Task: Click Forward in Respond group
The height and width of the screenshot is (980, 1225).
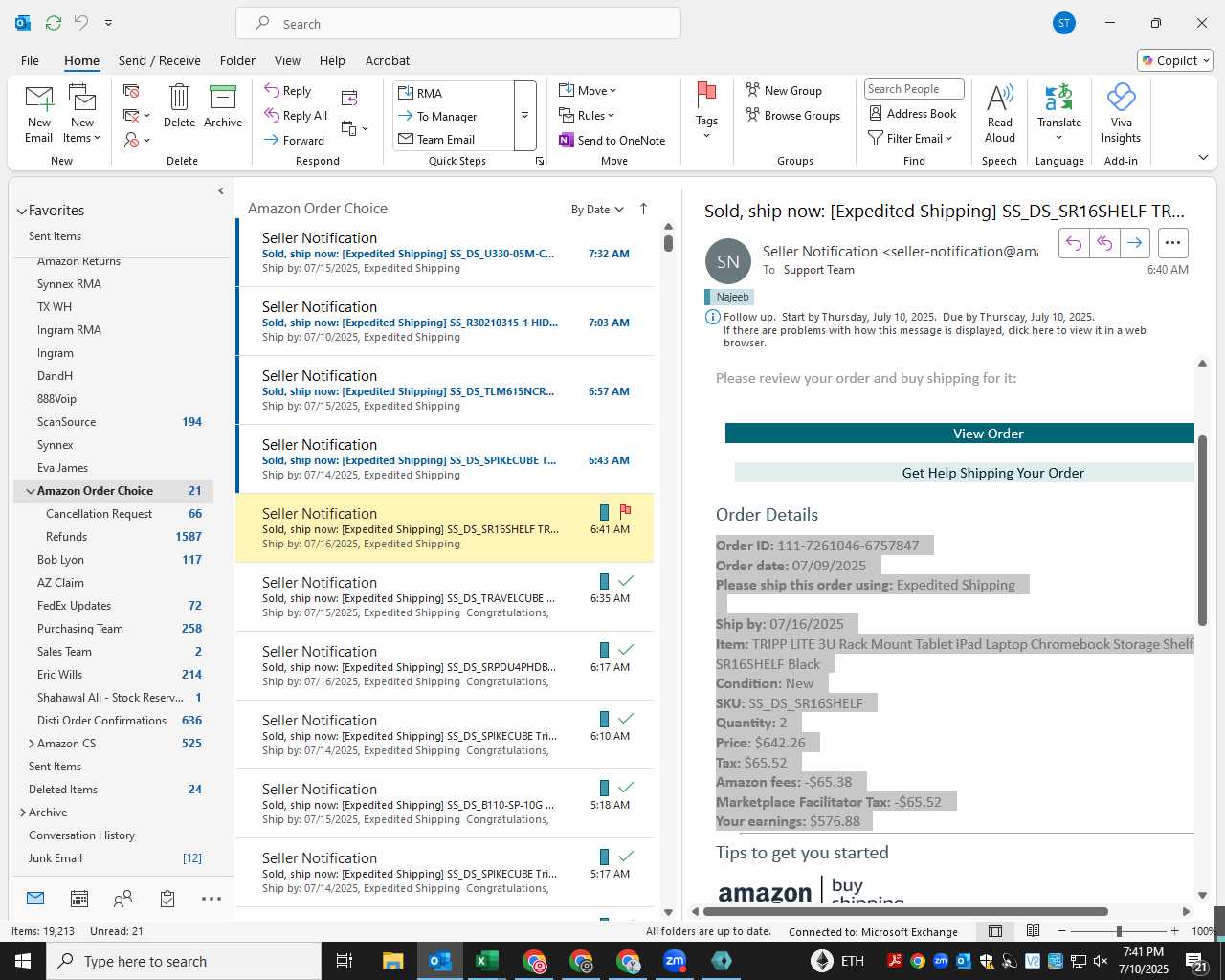Action: [x=295, y=140]
